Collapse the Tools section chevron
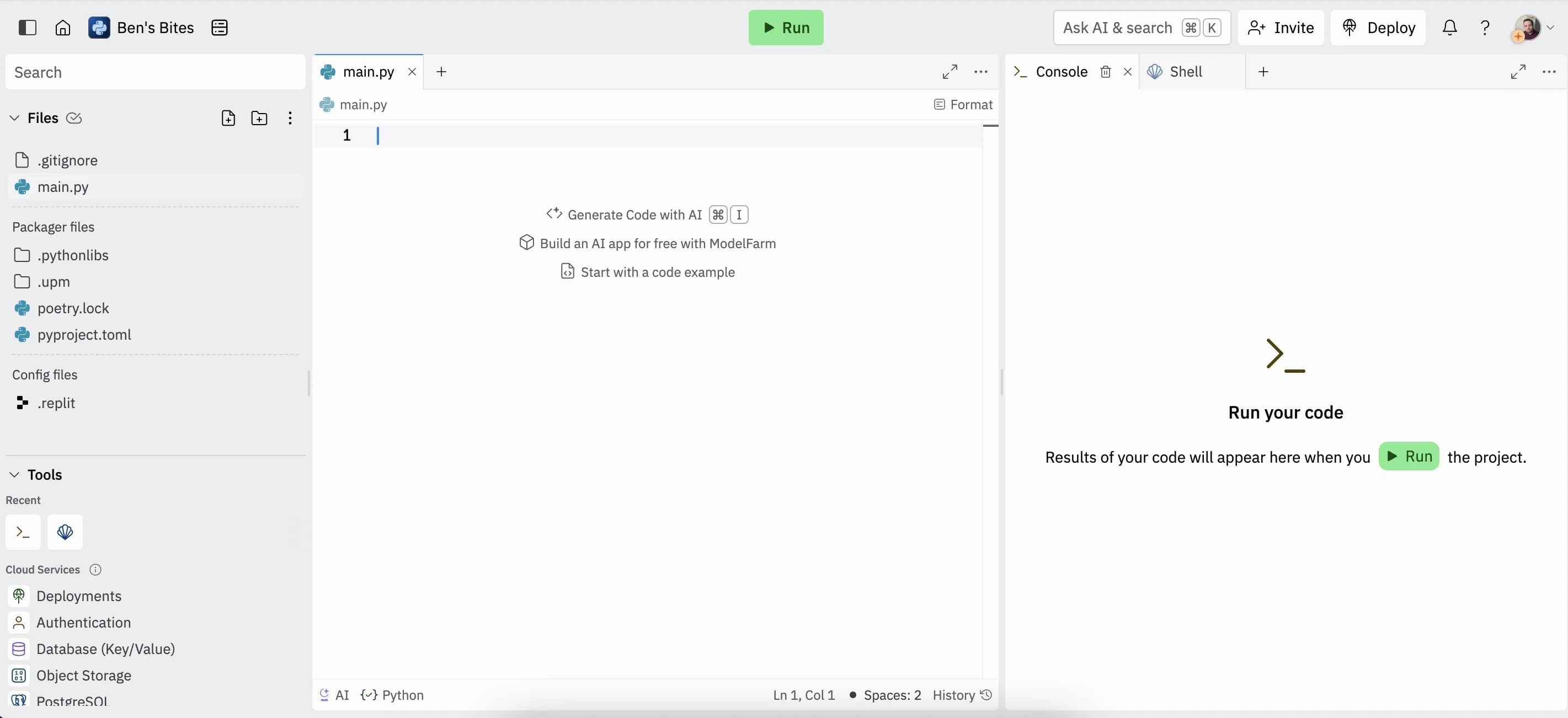This screenshot has width=1568, height=718. pos(14,475)
